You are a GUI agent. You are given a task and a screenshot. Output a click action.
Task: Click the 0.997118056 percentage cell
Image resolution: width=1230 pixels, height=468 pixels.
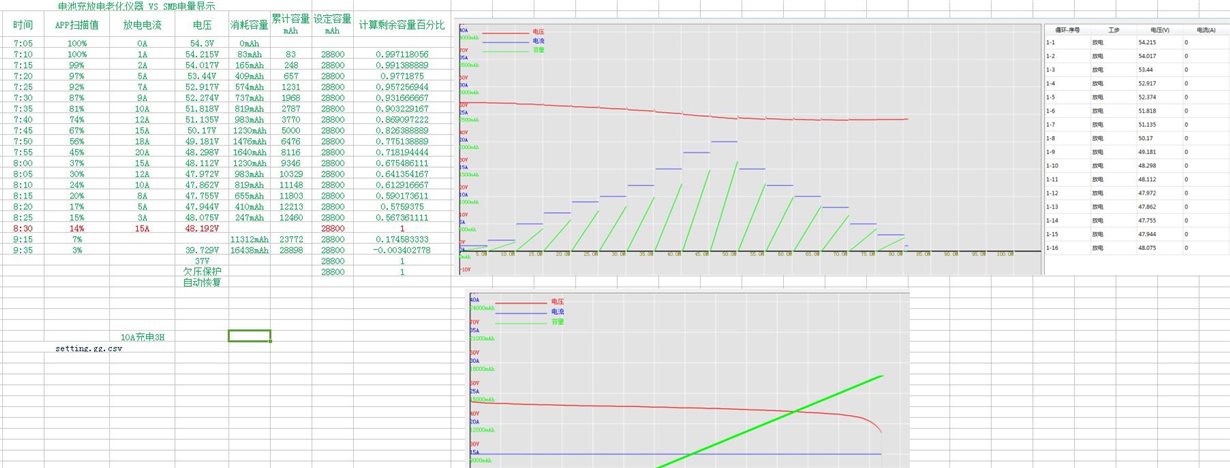[x=401, y=54]
